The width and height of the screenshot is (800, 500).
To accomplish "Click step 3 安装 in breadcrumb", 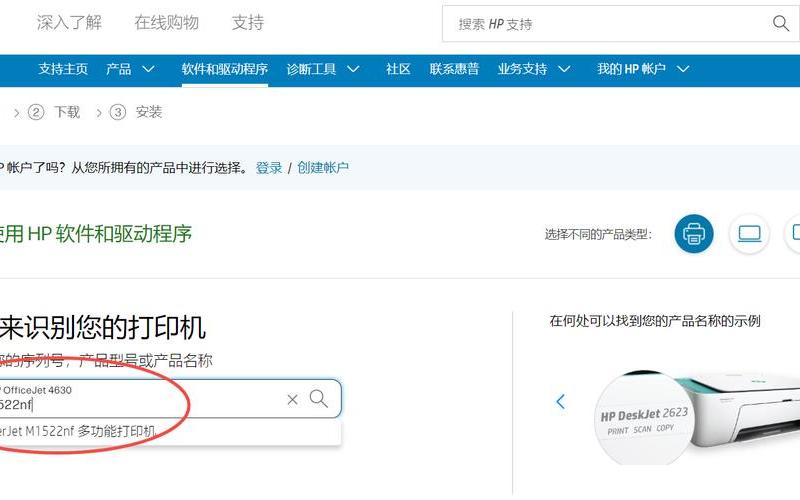I will [136, 112].
